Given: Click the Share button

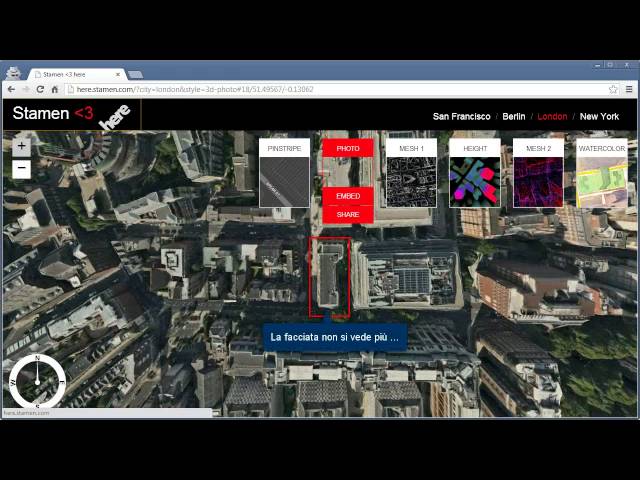Looking at the screenshot, I should pyautogui.click(x=348, y=215).
